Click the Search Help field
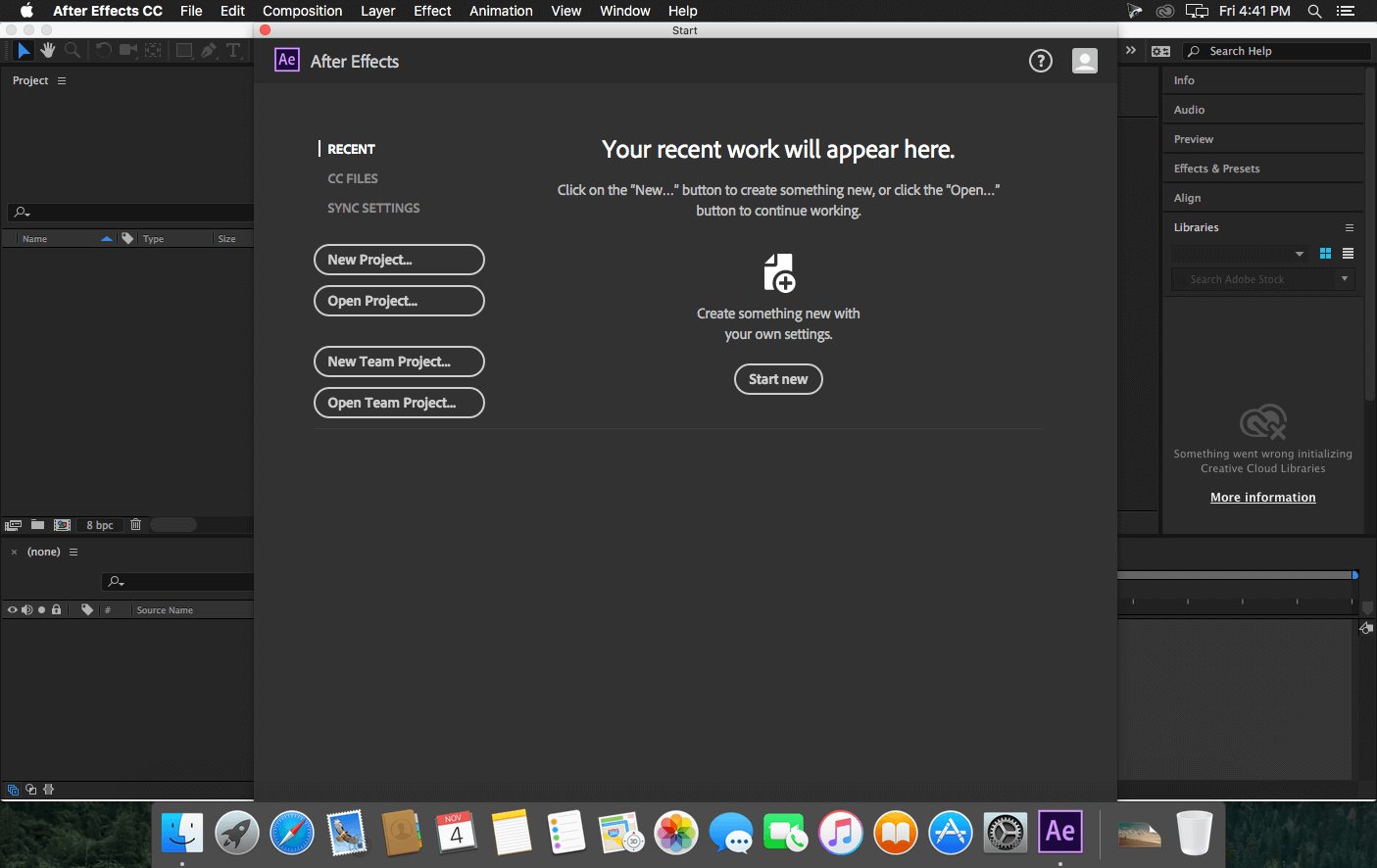Screen dimensions: 1377x868 pyautogui.click(x=1276, y=51)
